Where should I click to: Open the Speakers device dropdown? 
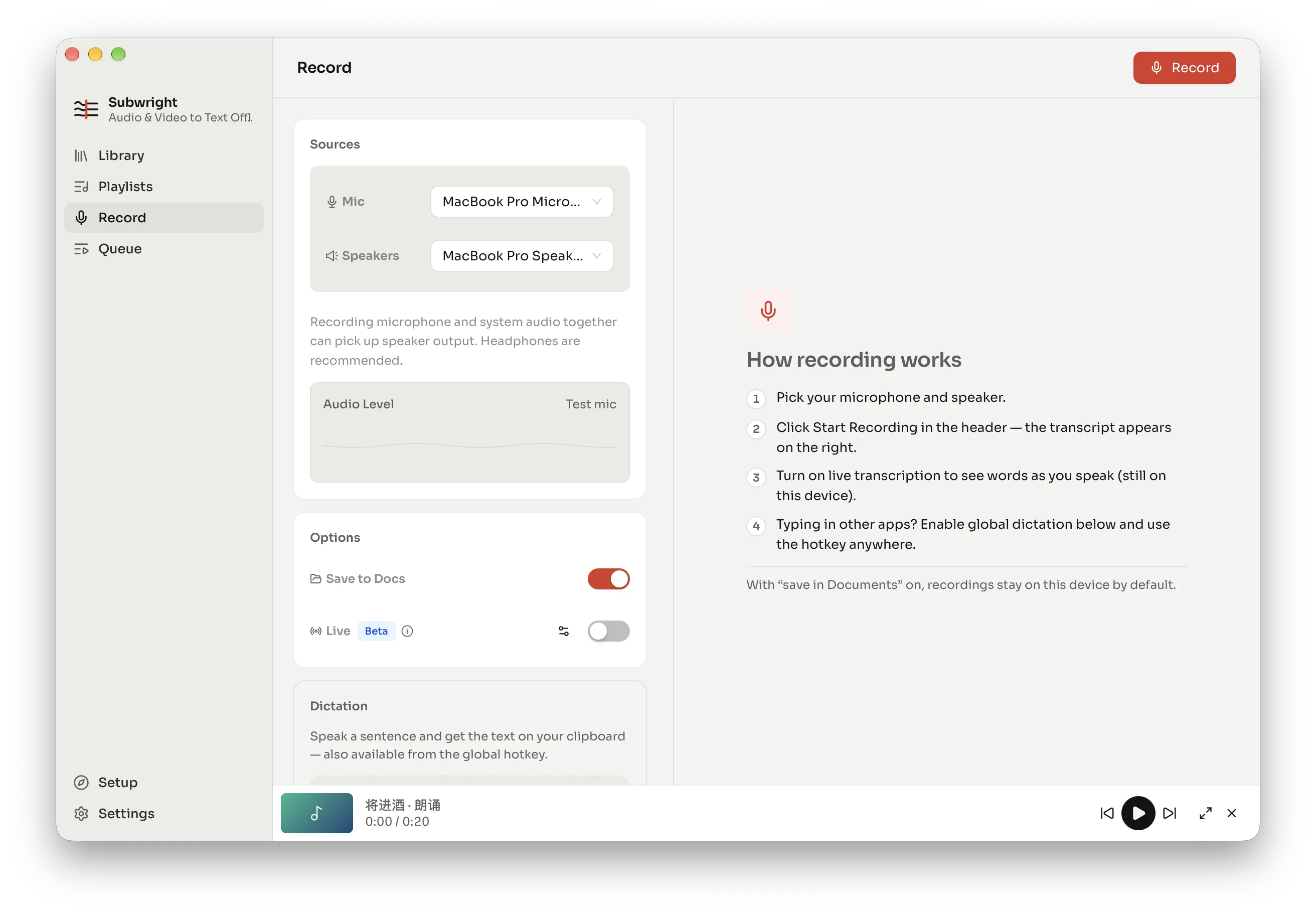pos(522,256)
